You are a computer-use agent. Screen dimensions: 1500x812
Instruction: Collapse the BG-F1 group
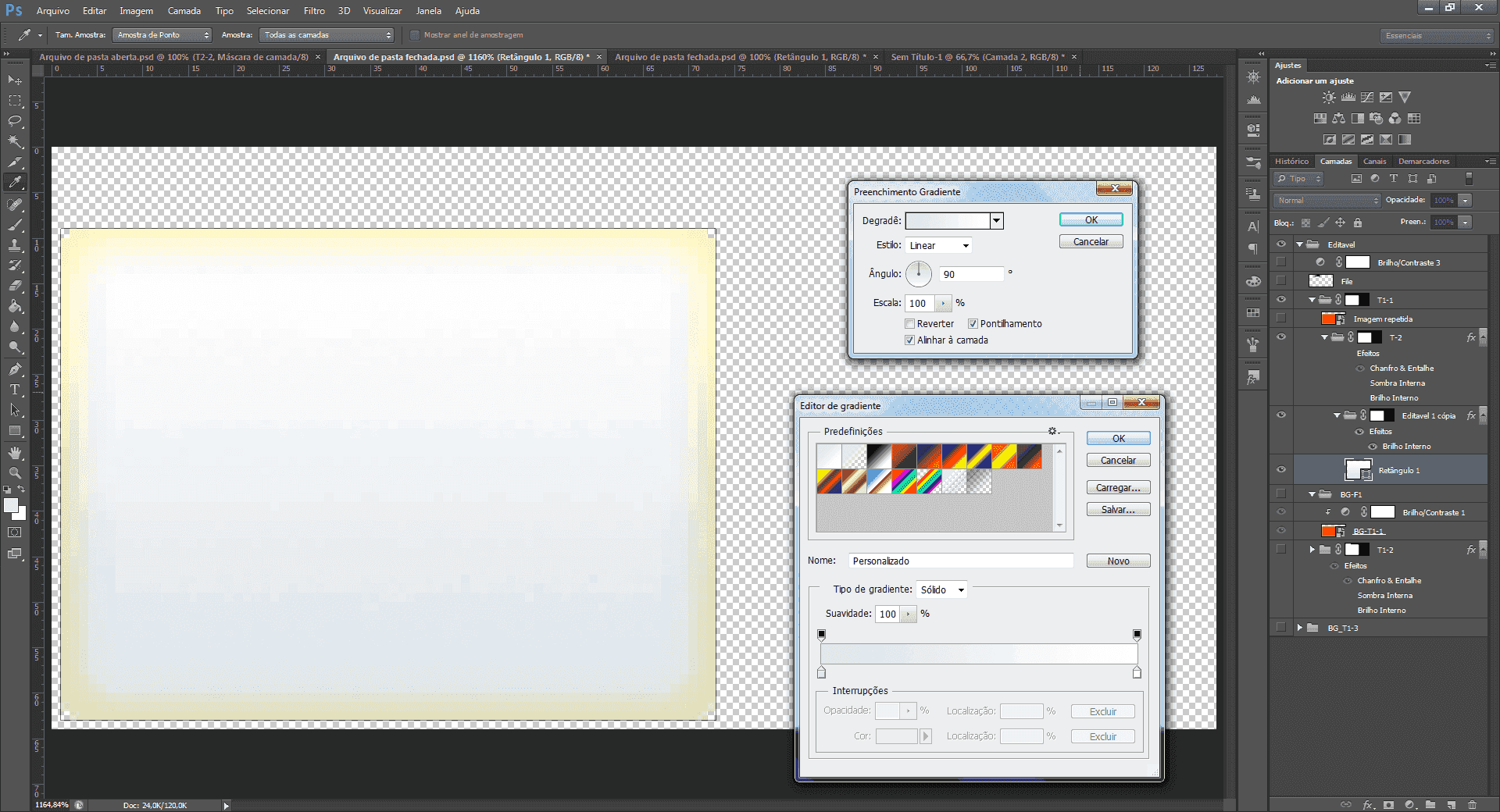[x=1312, y=494]
